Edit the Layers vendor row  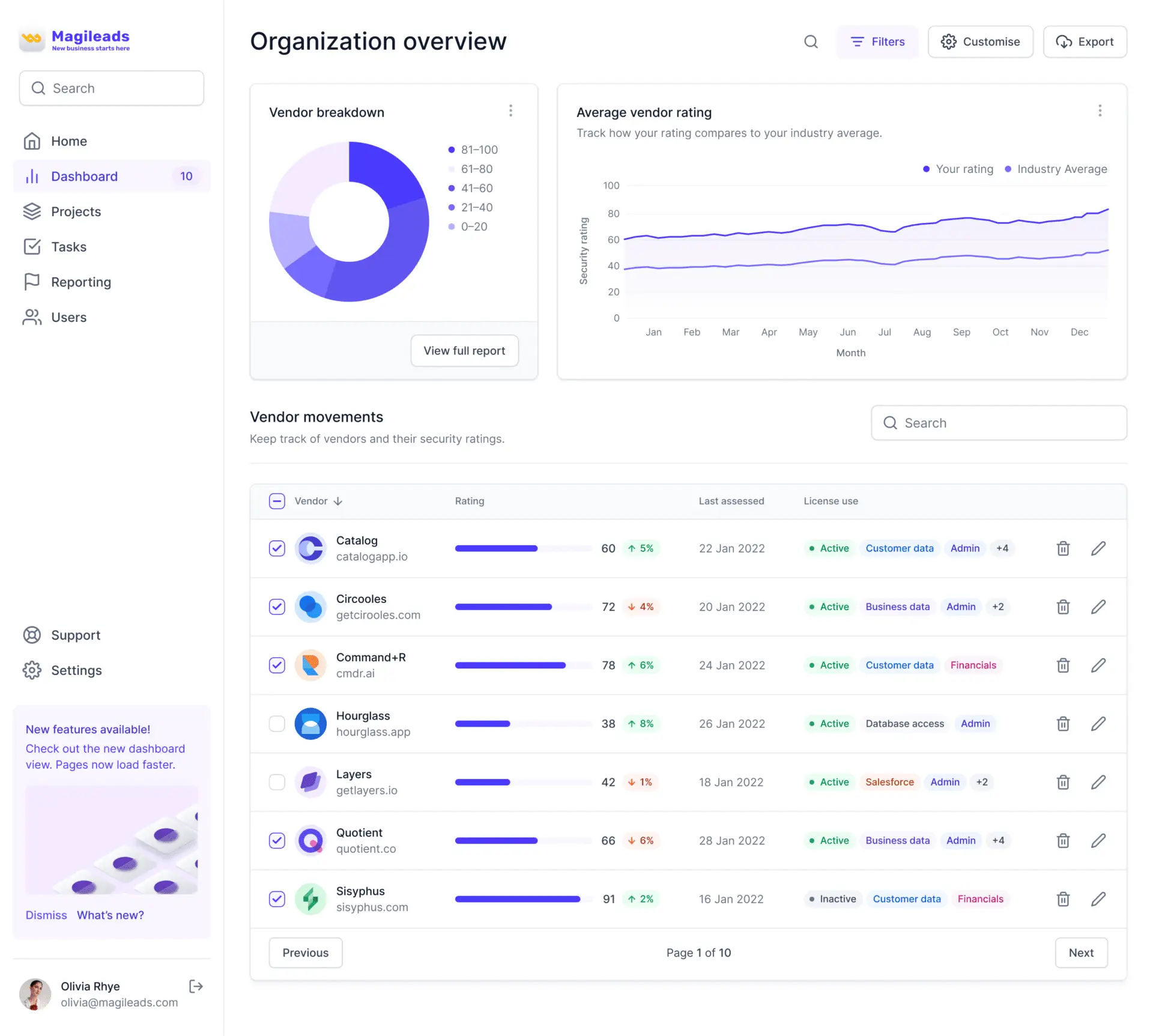tap(1098, 782)
